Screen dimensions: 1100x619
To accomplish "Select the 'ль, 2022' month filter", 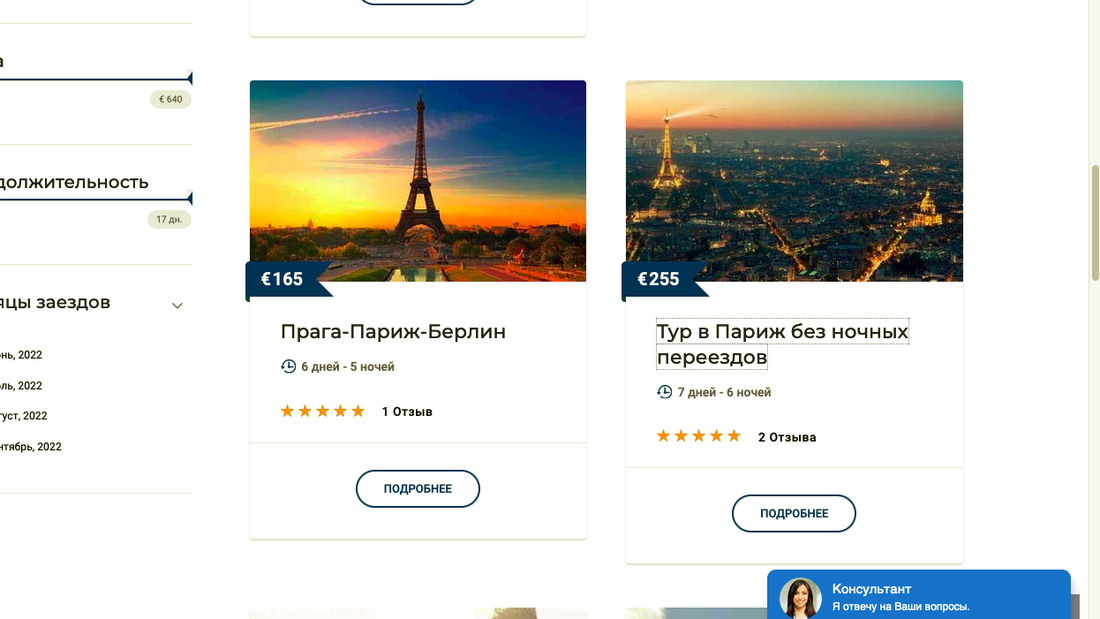I will pyautogui.click(x=22, y=386).
